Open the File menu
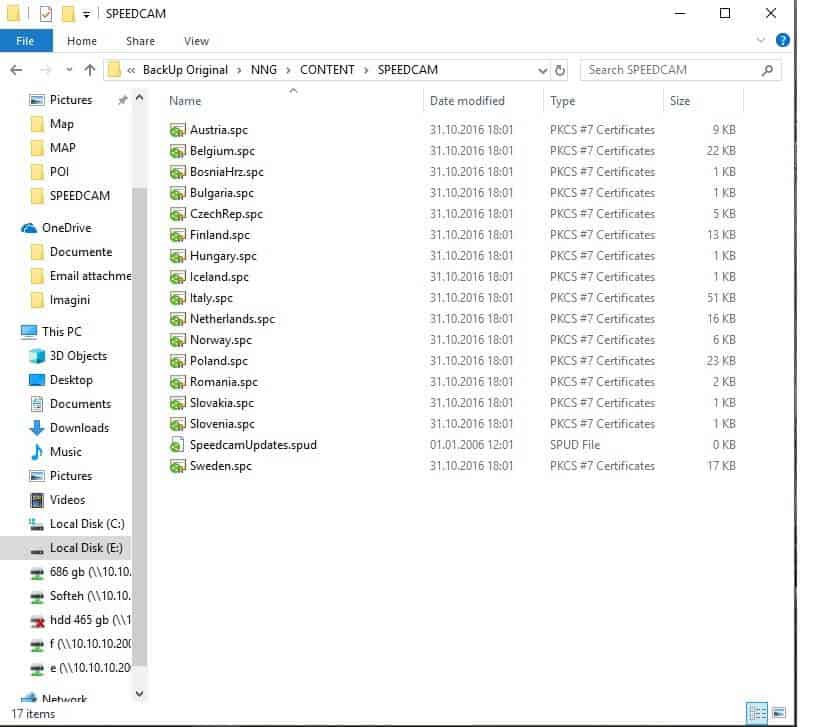Screen dimensions: 819x727 (x=25, y=41)
